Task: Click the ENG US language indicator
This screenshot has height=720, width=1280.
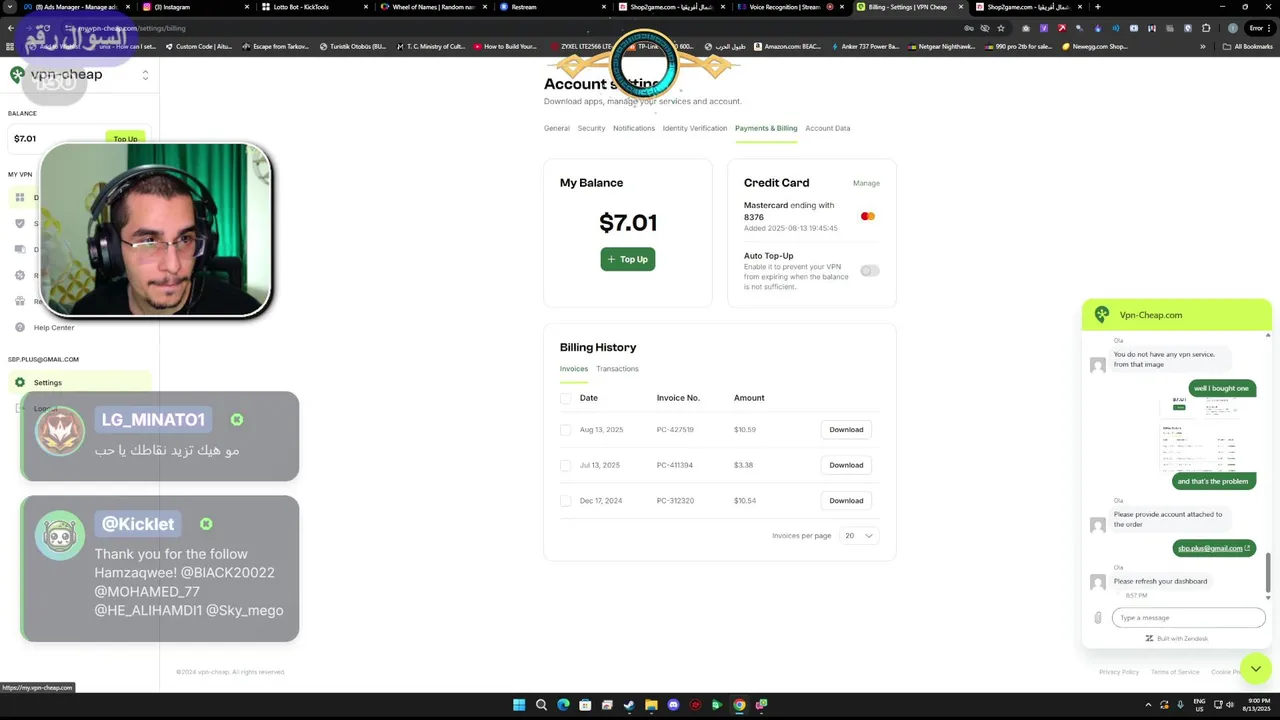Action: 1199,705
